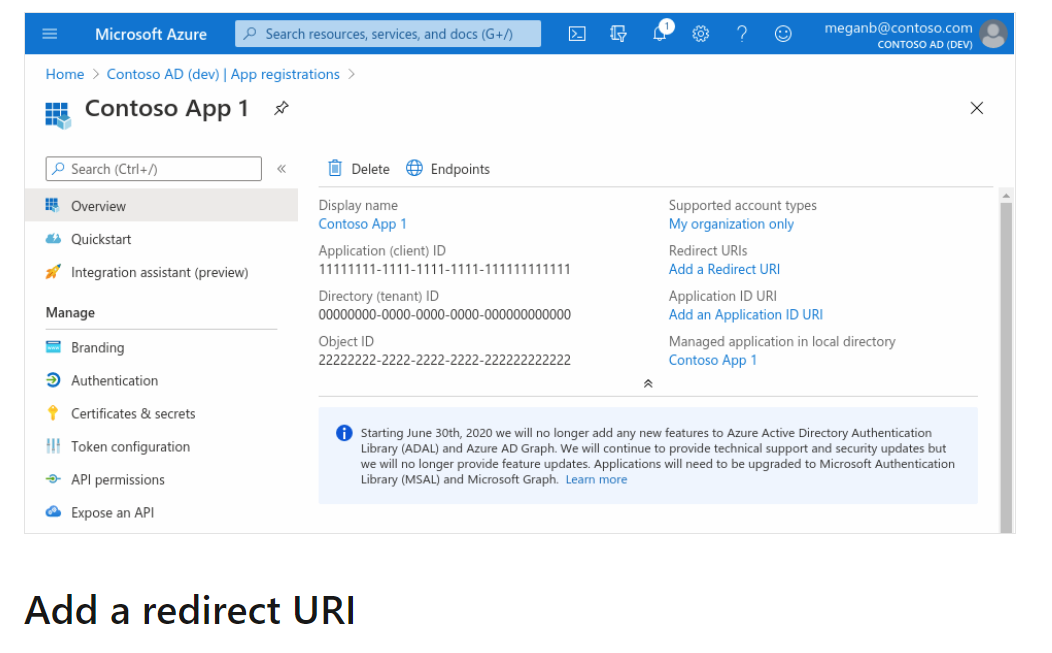Open Token configuration
Viewport: 1052px width, 653px height.
point(130,446)
